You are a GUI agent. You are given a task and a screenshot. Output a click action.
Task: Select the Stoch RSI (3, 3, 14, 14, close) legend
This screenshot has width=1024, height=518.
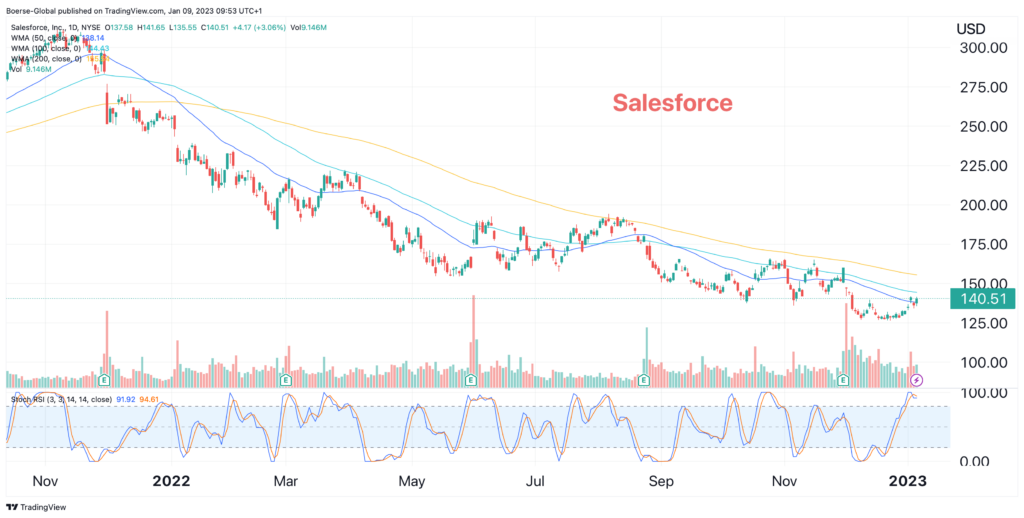(x=60, y=398)
